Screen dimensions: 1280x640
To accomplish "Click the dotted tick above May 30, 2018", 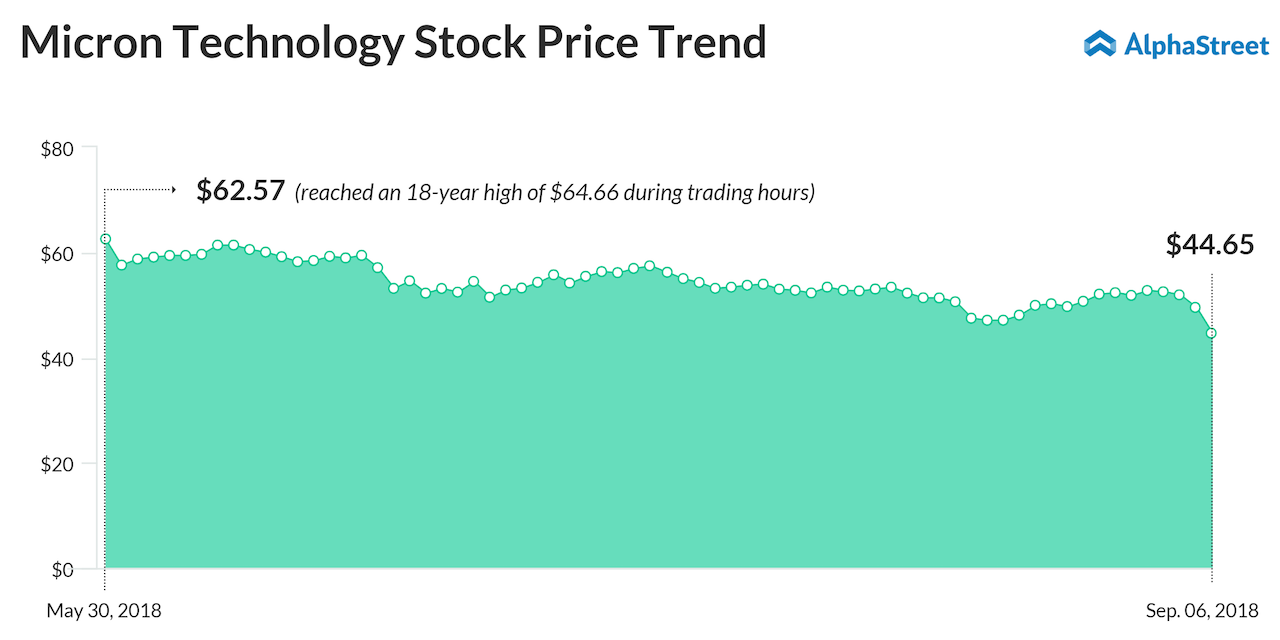I will click(x=105, y=578).
